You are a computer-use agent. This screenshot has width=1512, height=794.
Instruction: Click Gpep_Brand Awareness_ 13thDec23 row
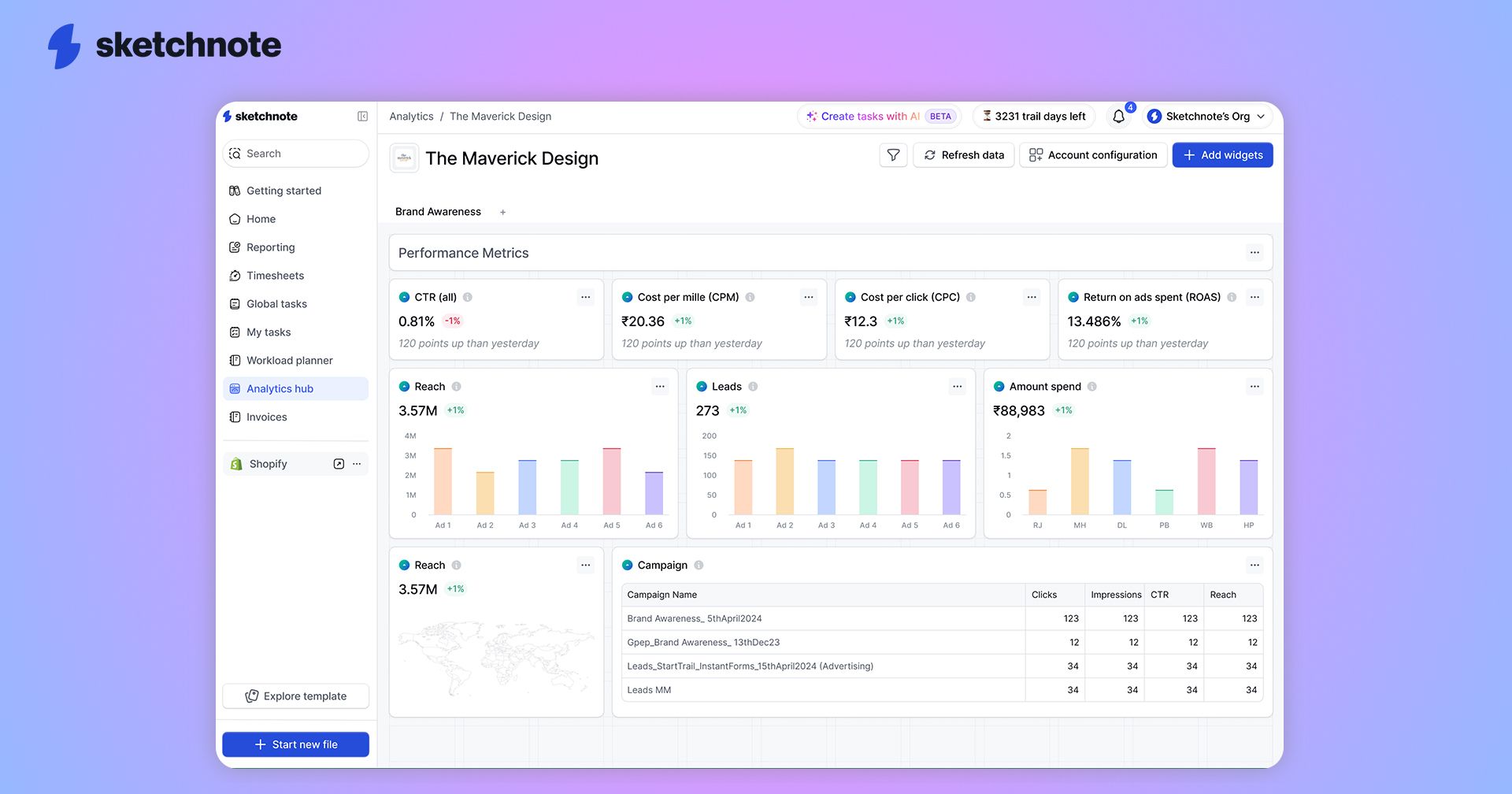click(x=942, y=642)
